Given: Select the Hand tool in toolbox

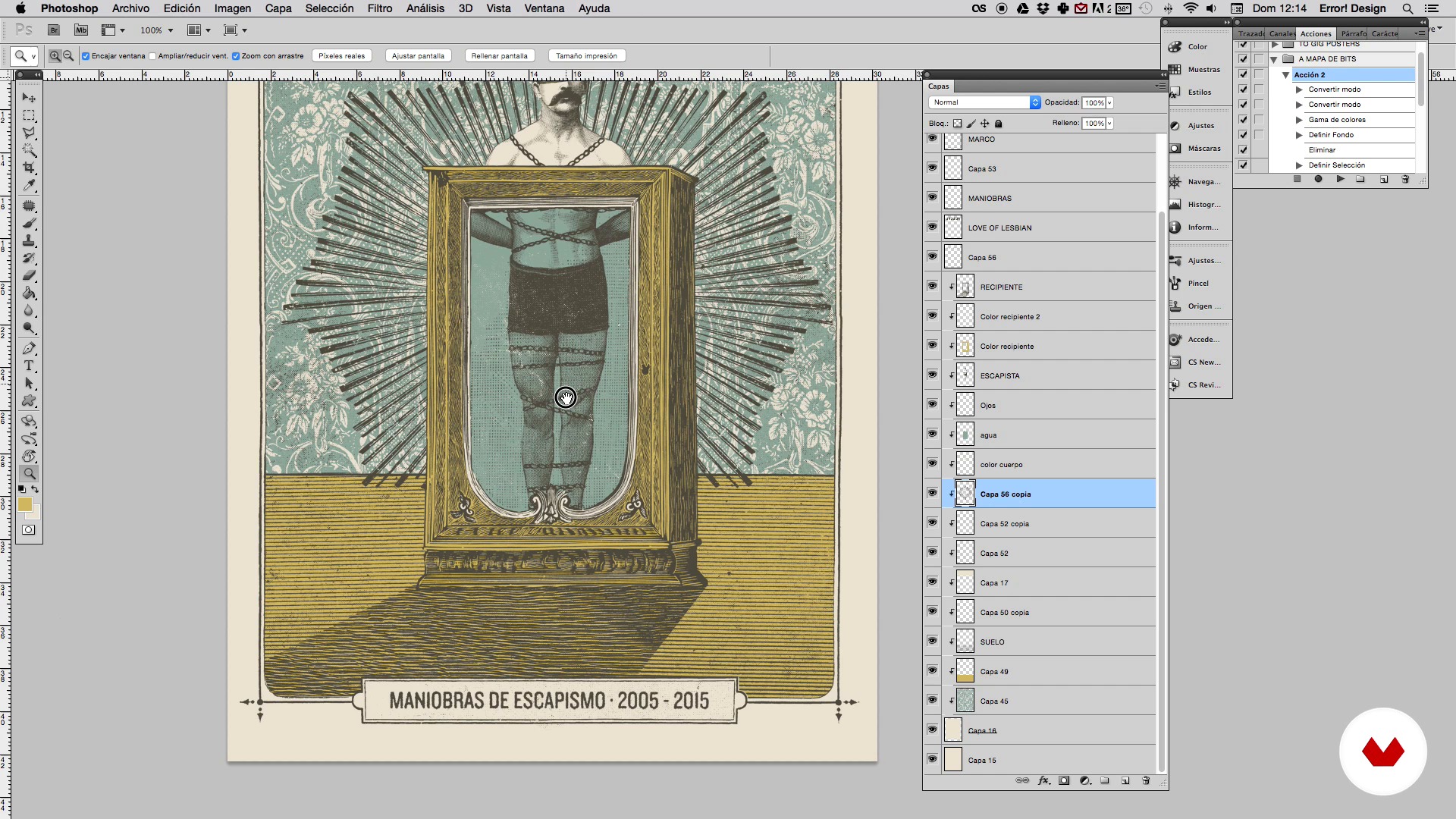Looking at the screenshot, I should [29, 457].
